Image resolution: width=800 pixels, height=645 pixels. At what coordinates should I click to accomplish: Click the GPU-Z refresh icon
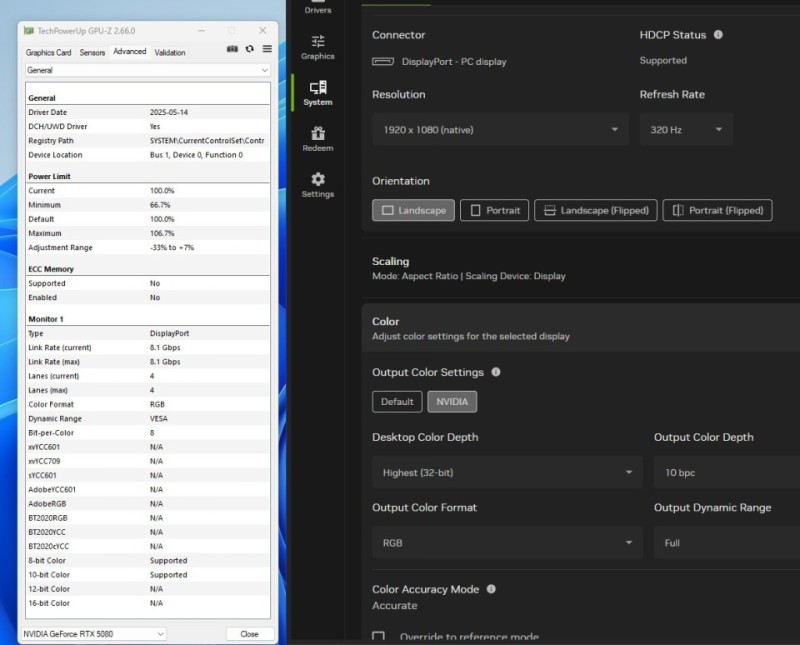click(249, 49)
